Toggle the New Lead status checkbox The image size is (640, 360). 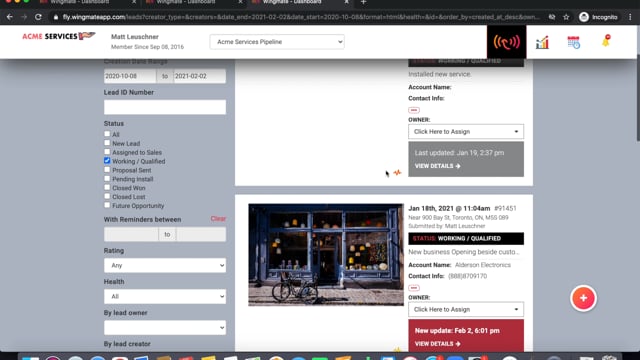(x=107, y=143)
